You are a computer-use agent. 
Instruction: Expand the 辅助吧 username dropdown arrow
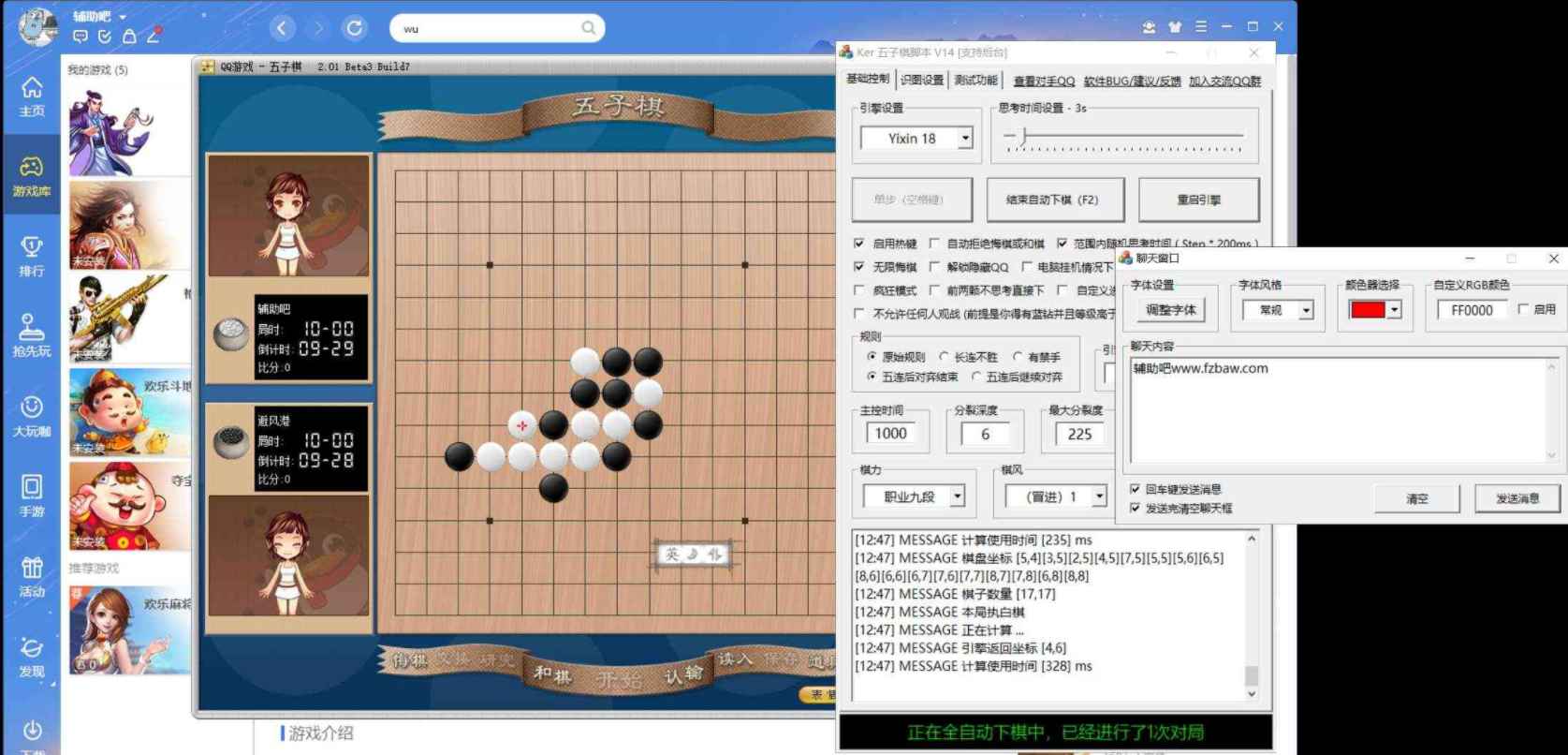(x=123, y=17)
